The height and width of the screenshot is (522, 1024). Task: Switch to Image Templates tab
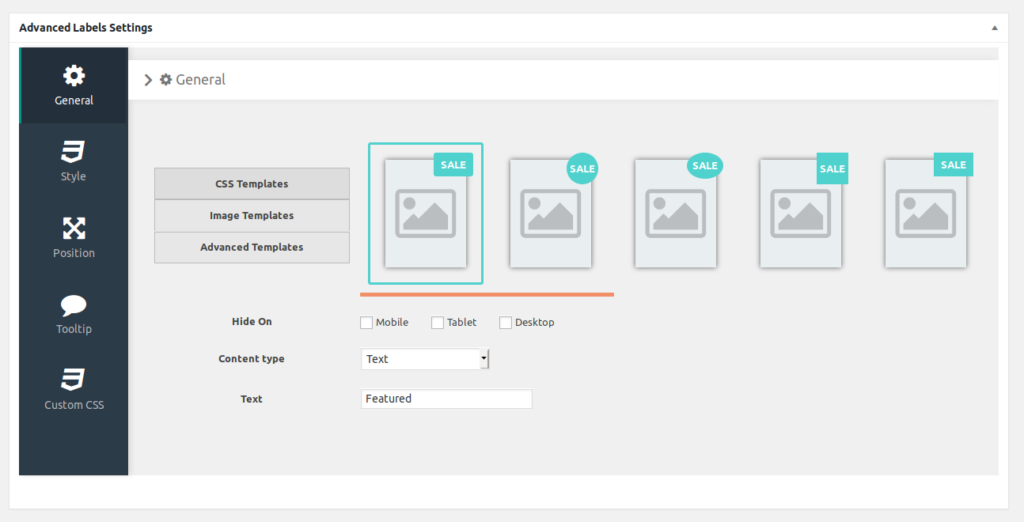pyautogui.click(x=252, y=215)
